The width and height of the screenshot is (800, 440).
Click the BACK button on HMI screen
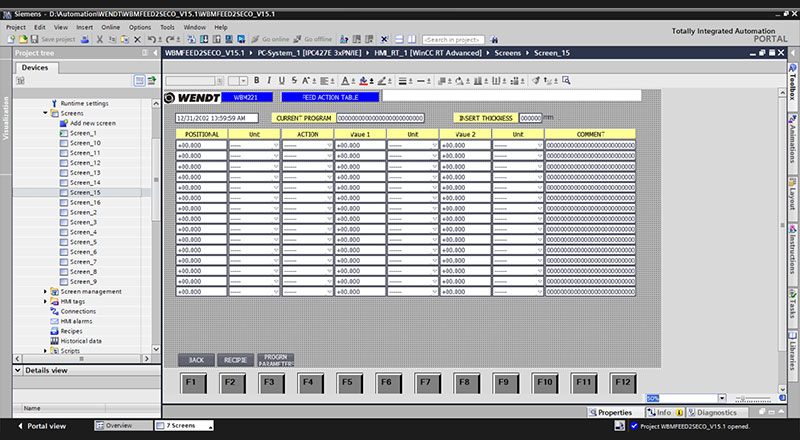[196, 360]
